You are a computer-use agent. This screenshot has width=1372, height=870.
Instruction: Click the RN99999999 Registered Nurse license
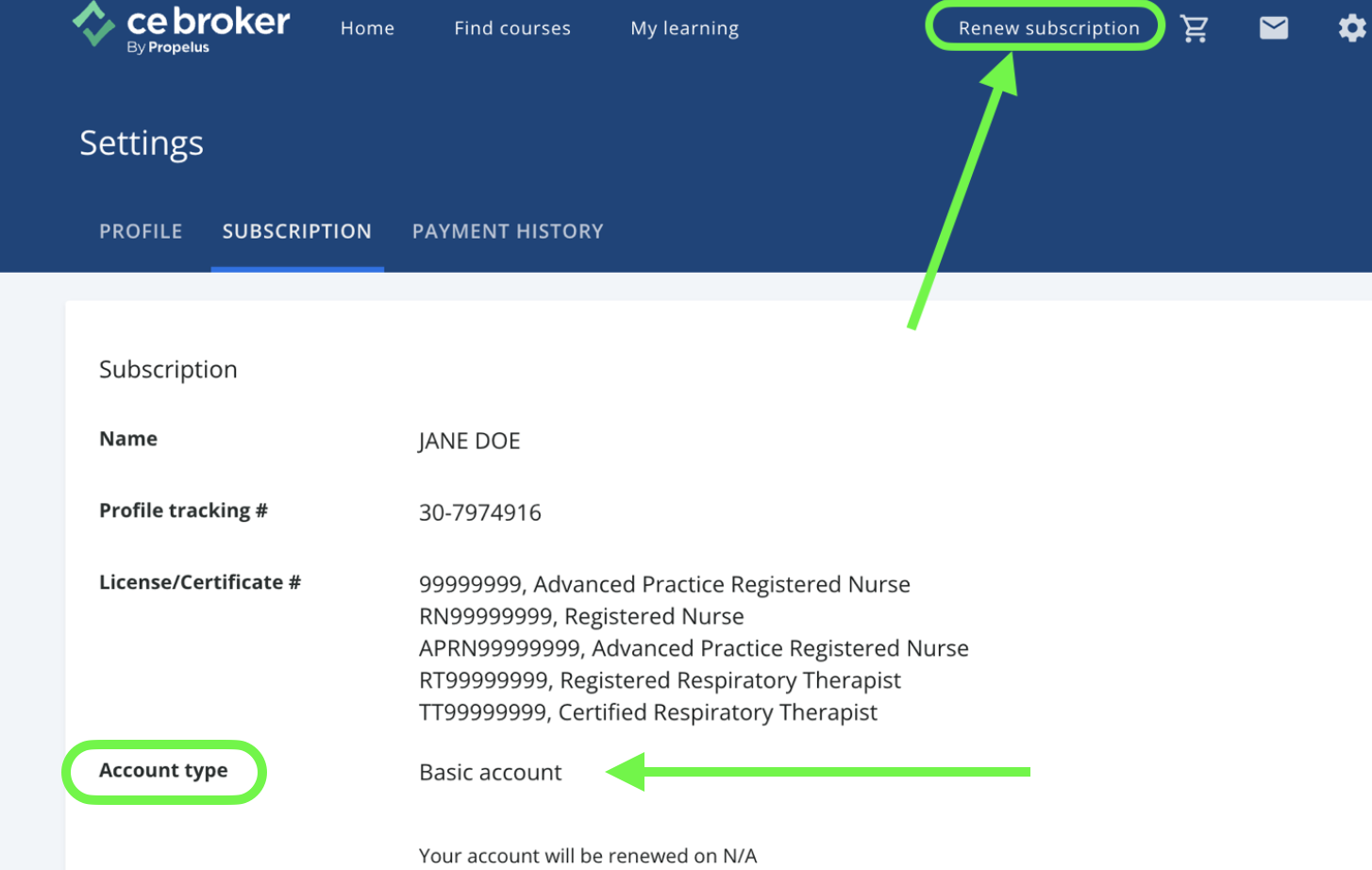tap(581, 616)
